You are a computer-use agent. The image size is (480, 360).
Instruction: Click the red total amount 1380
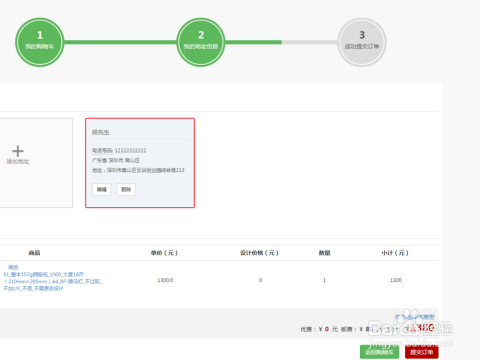click(422, 328)
